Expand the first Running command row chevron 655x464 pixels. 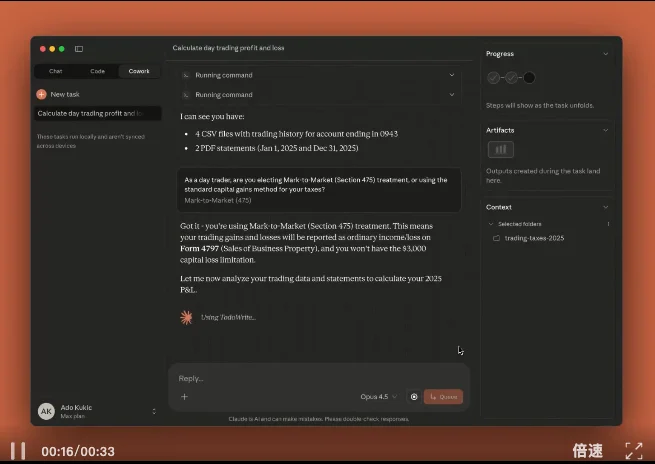click(x=451, y=75)
